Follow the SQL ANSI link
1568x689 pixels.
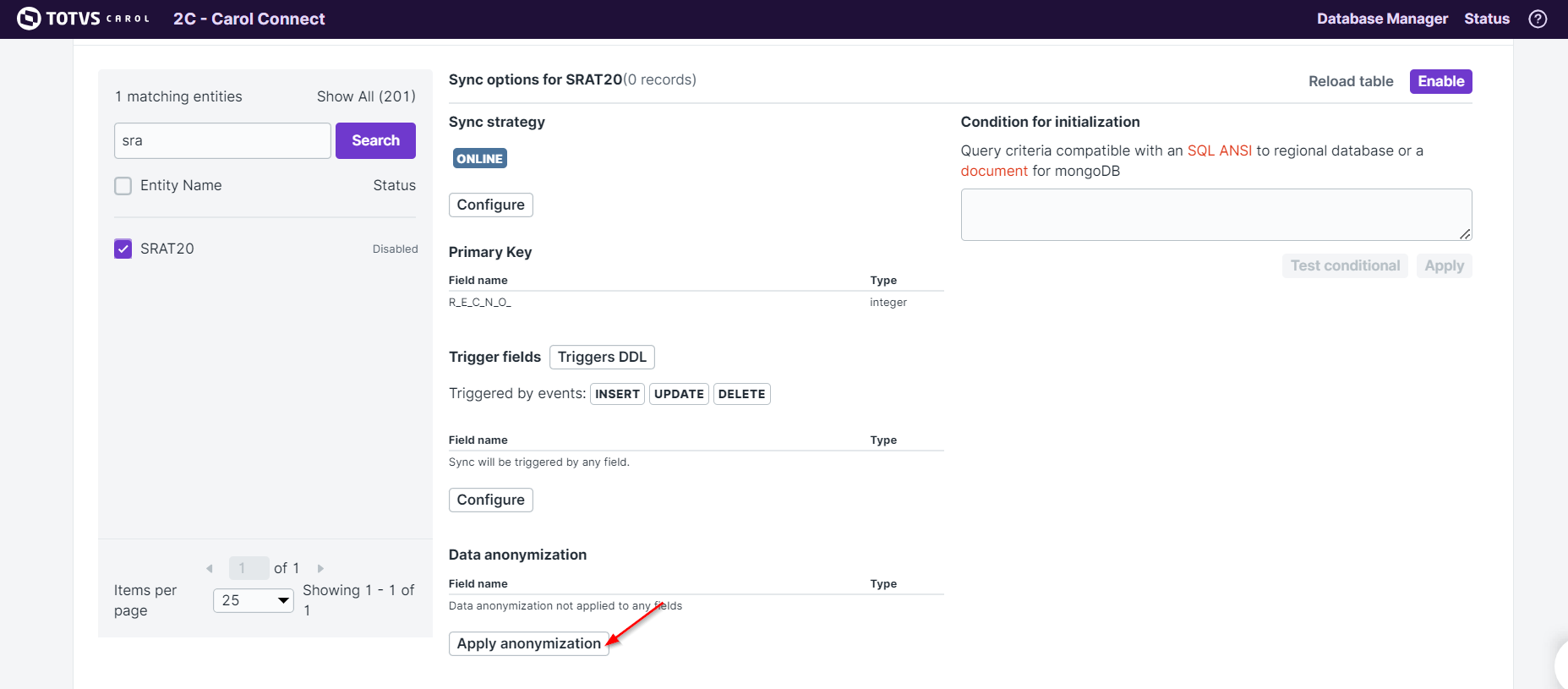coord(1219,150)
